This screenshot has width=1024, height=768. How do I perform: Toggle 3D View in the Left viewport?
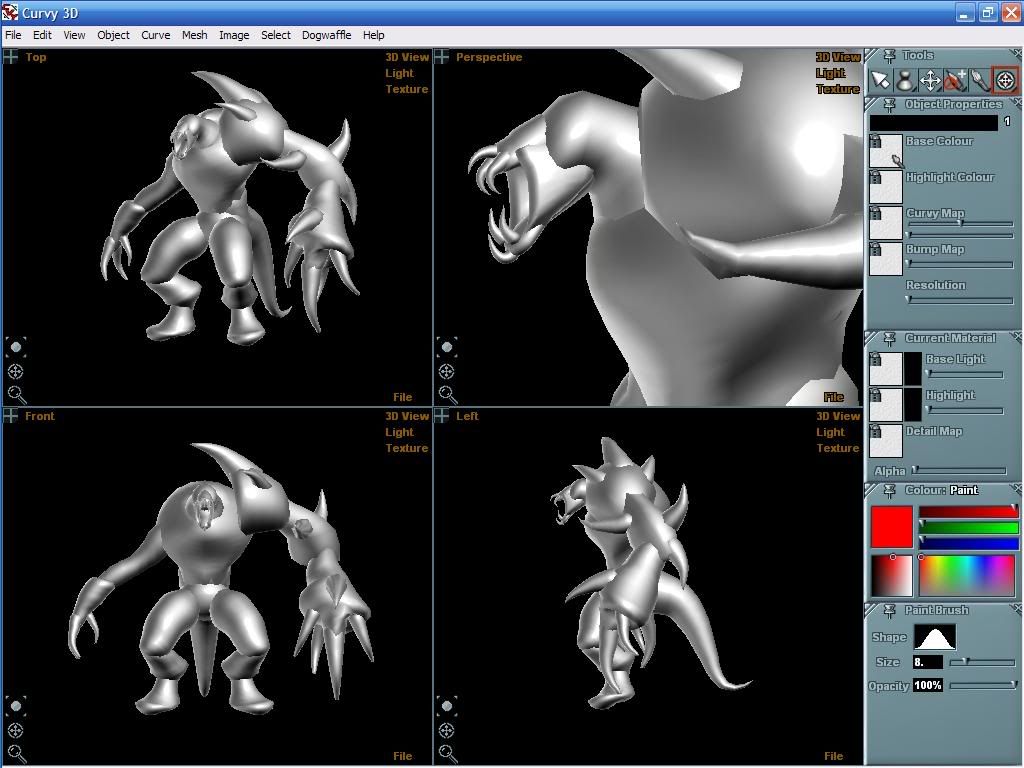[x=837, y=416]
